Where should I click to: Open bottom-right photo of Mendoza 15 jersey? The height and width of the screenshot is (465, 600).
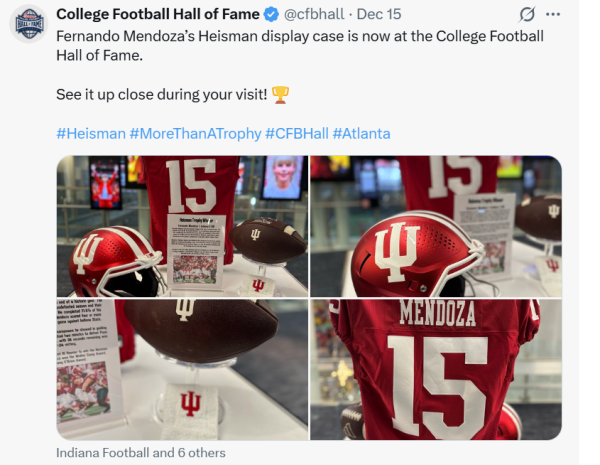pos(435,369)
